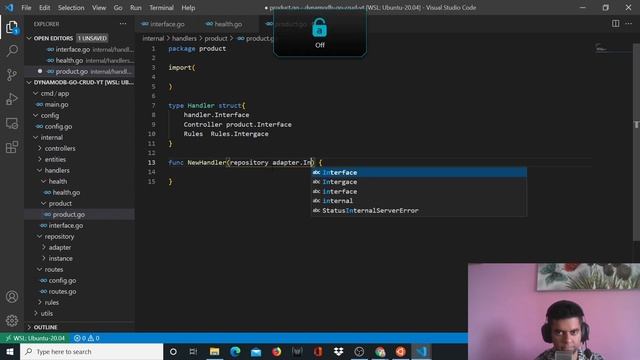Open the Explorer view in activity bar
Screen dimensions: 640x360
12,28
